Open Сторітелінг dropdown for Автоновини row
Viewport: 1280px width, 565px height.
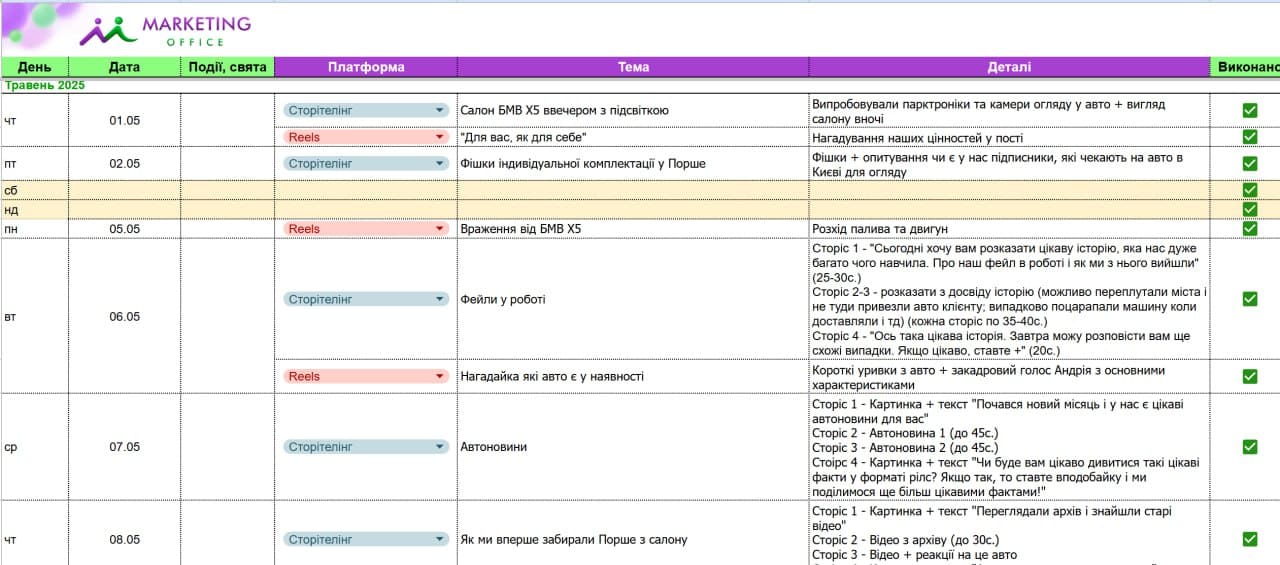[x=366, y=447]
